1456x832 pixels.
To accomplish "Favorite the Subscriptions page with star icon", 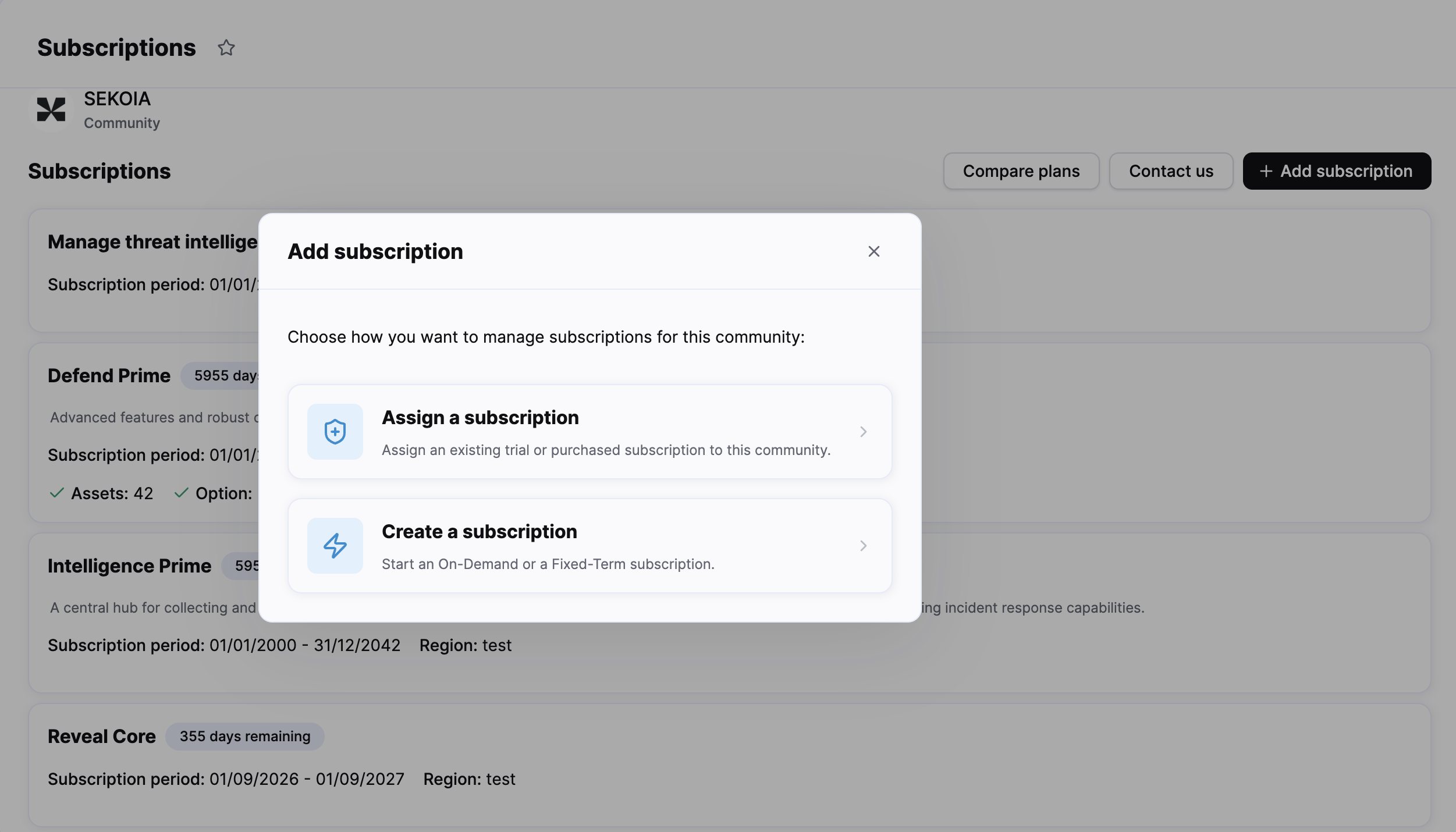I will (226, 48).
